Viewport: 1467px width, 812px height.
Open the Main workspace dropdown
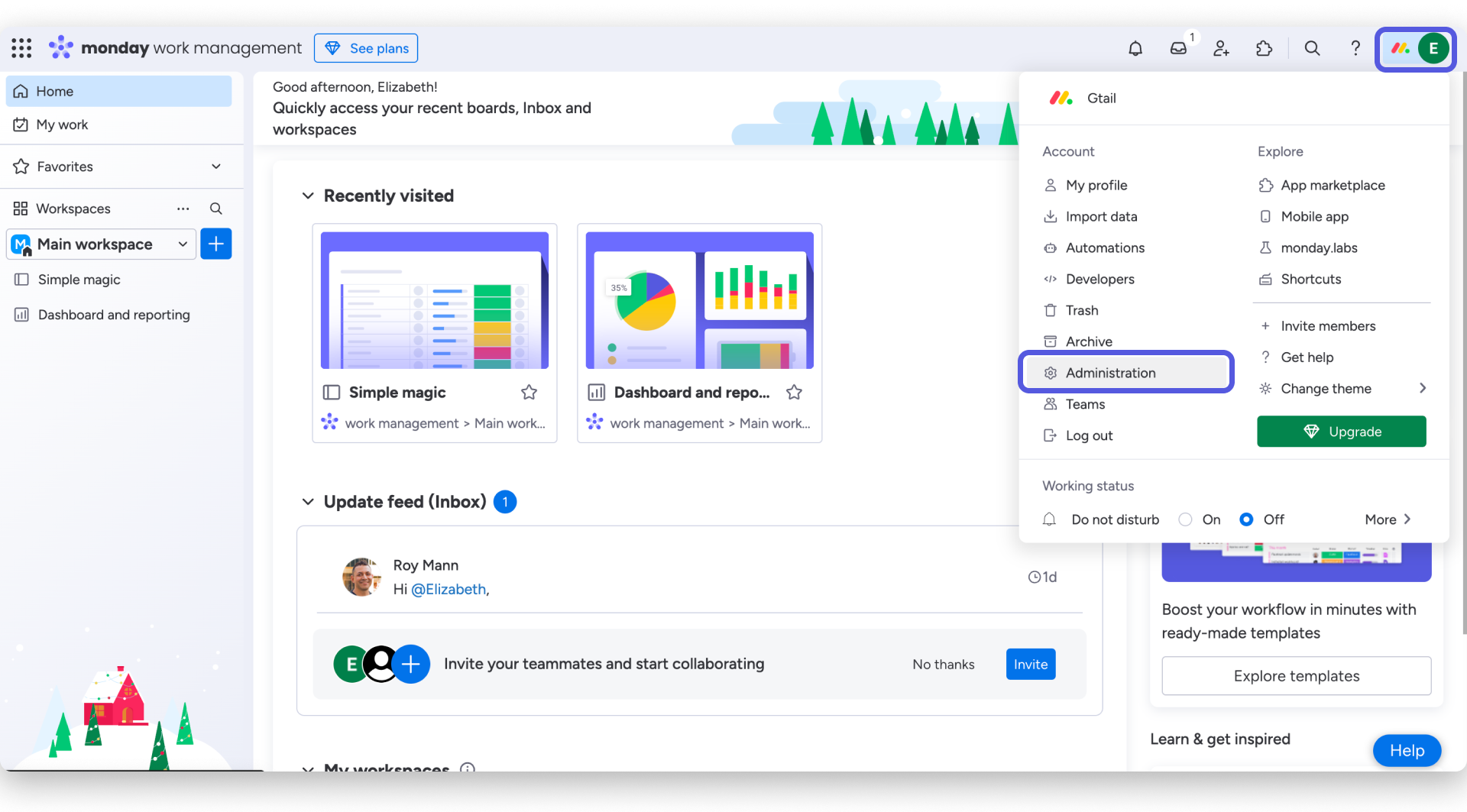tap(102, 244)
